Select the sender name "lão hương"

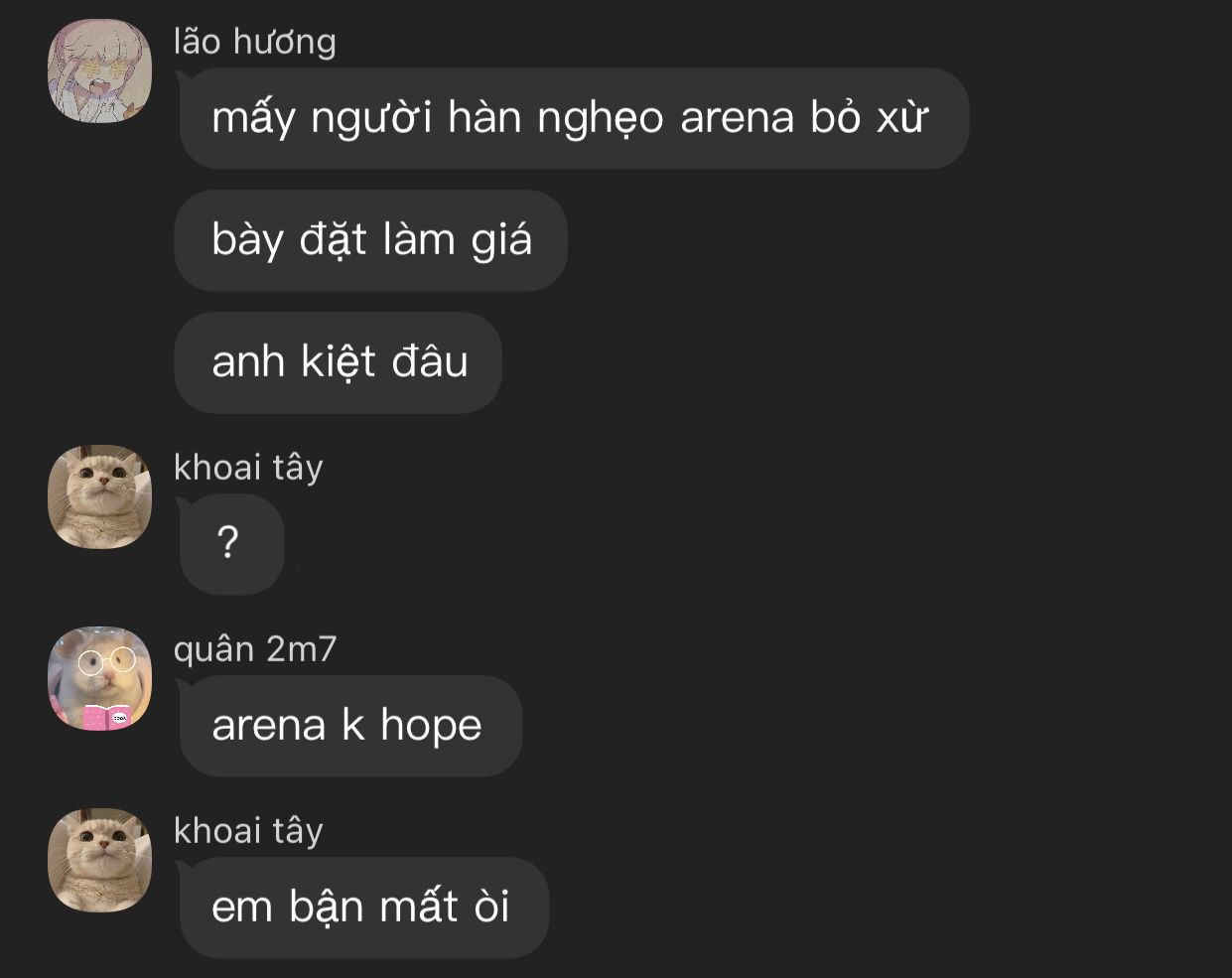(254, 42)
